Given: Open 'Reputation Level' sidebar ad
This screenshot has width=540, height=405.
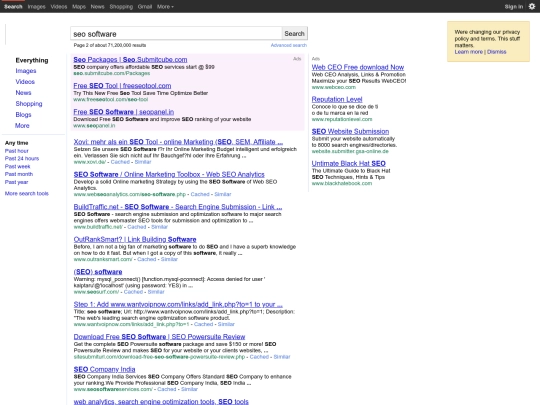Looking at the screenshot, I should (x=337, y=100).
